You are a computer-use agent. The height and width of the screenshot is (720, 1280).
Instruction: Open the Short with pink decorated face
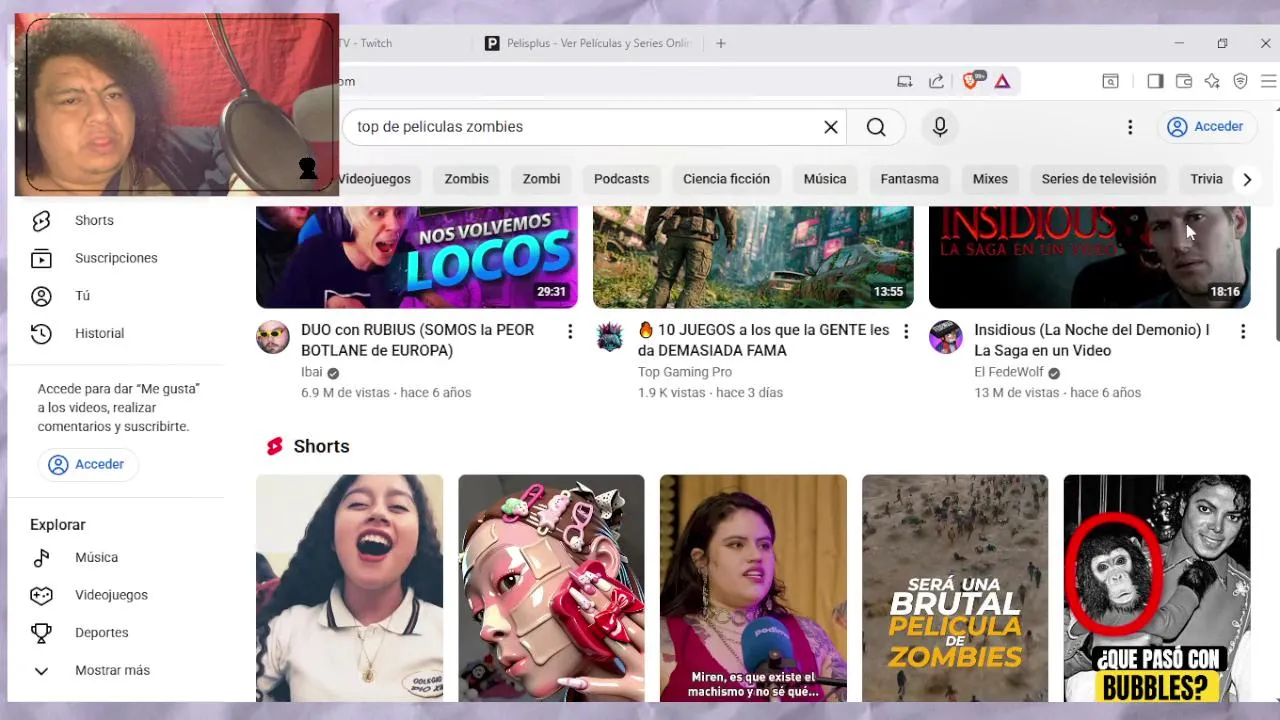(551, 588)
